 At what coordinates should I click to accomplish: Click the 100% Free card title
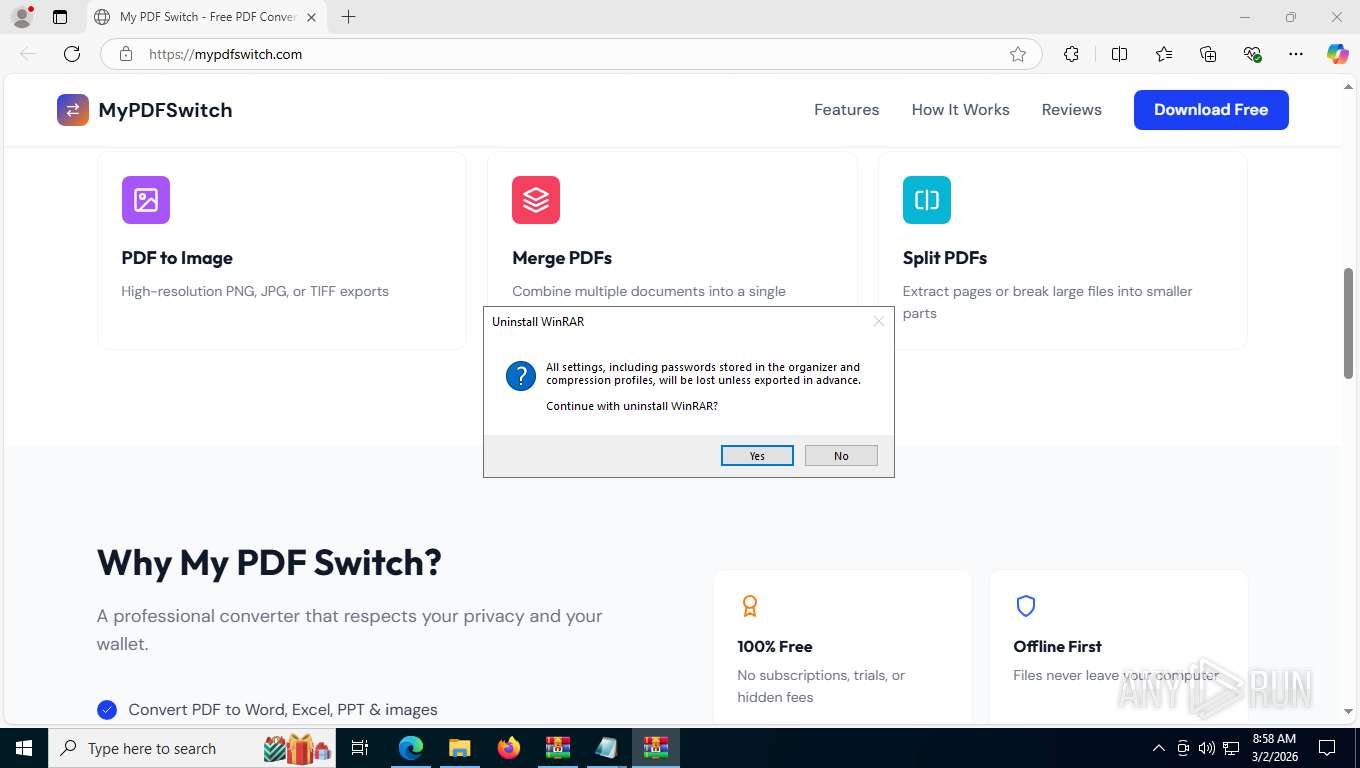[775, 647]
